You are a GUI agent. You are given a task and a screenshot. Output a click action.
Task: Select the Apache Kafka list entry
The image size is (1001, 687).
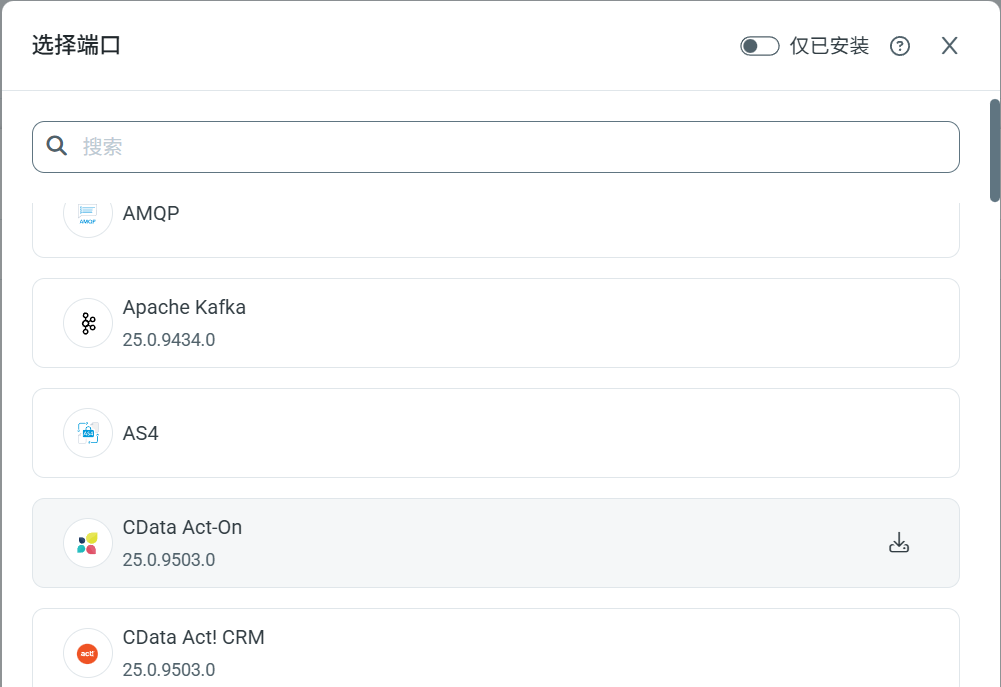(x=495, y=323)
